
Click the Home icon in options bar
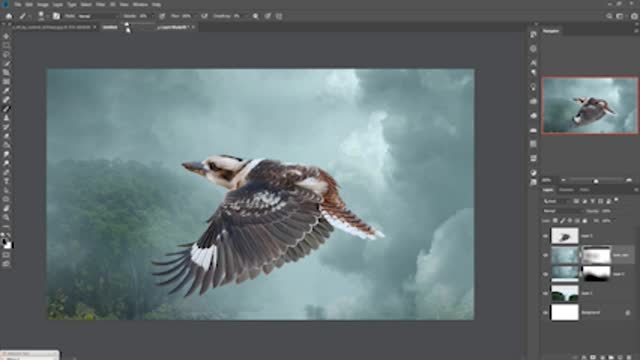point(9,16)
